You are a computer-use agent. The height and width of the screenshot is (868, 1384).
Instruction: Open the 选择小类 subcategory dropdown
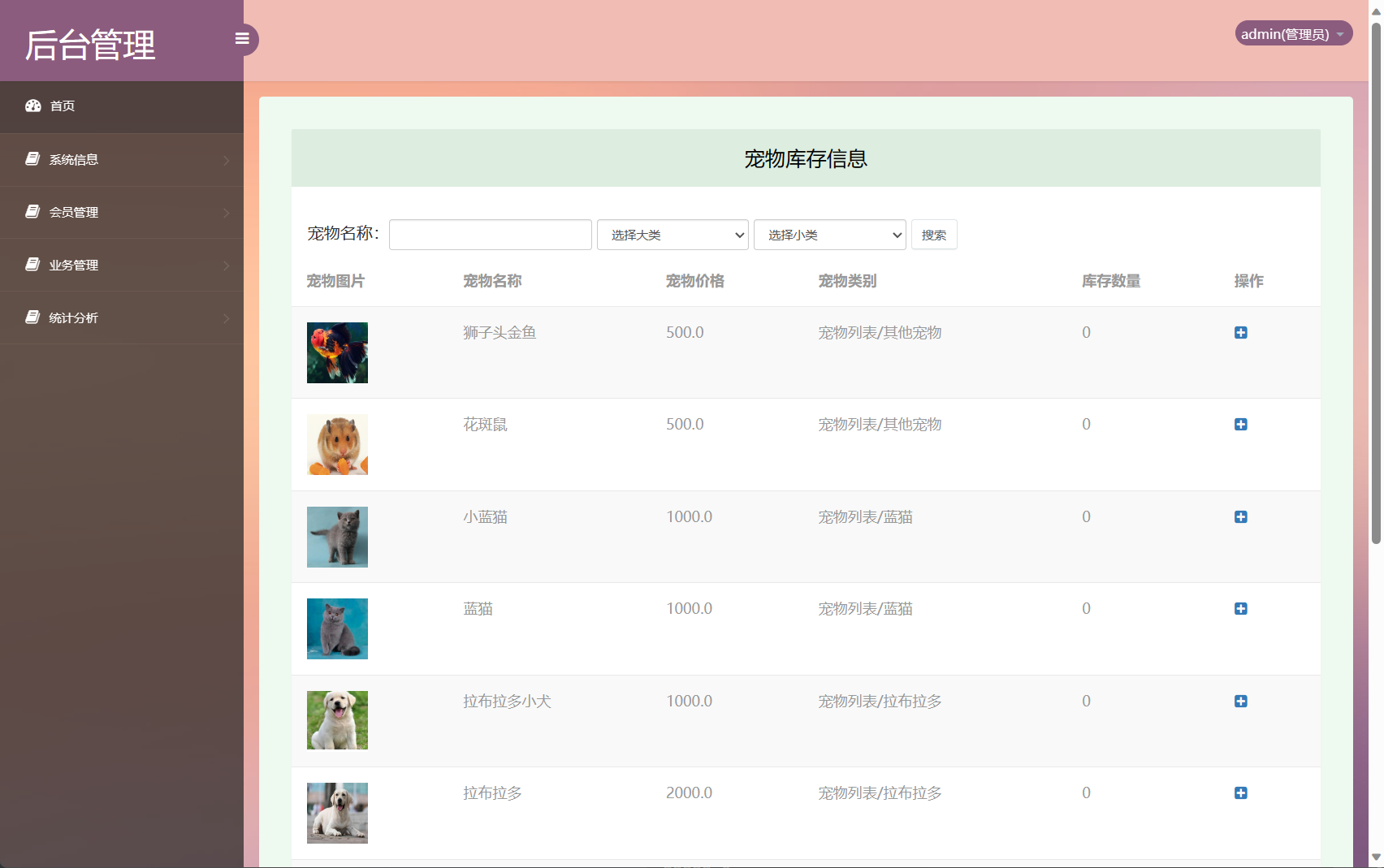(830, 235)
